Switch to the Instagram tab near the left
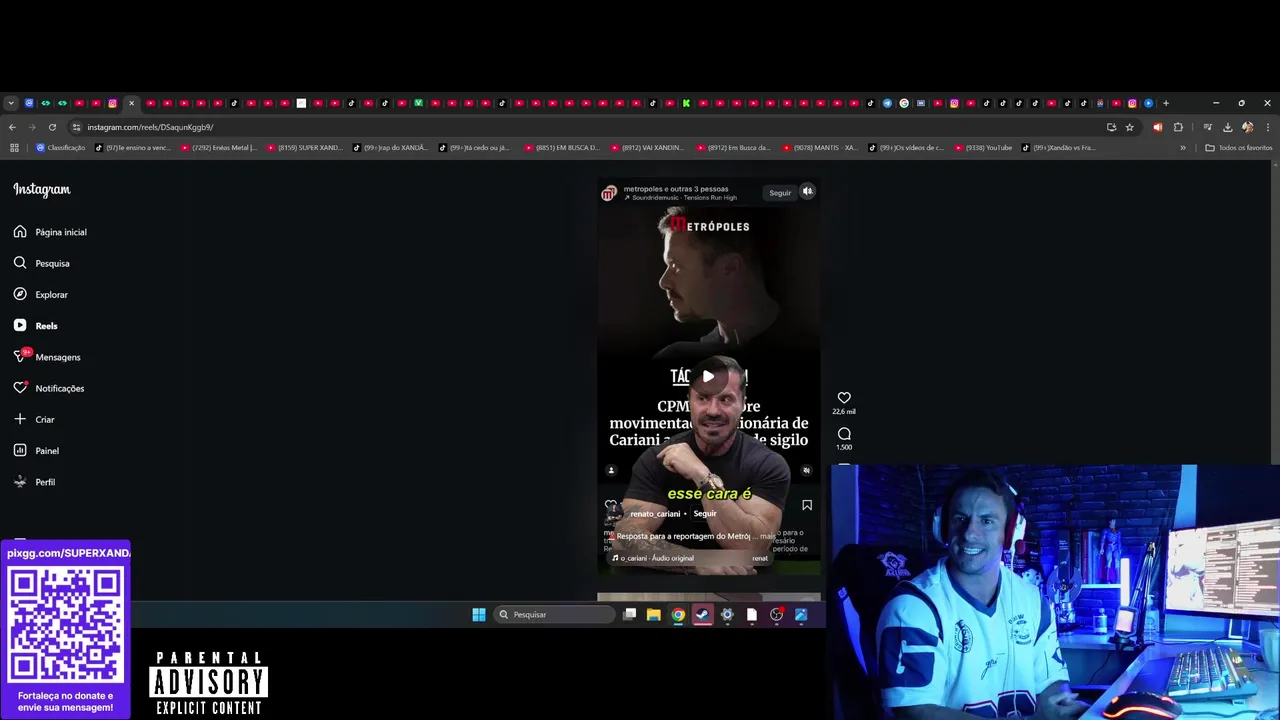Screen dimensions: 1280x720 coord(113,103)
